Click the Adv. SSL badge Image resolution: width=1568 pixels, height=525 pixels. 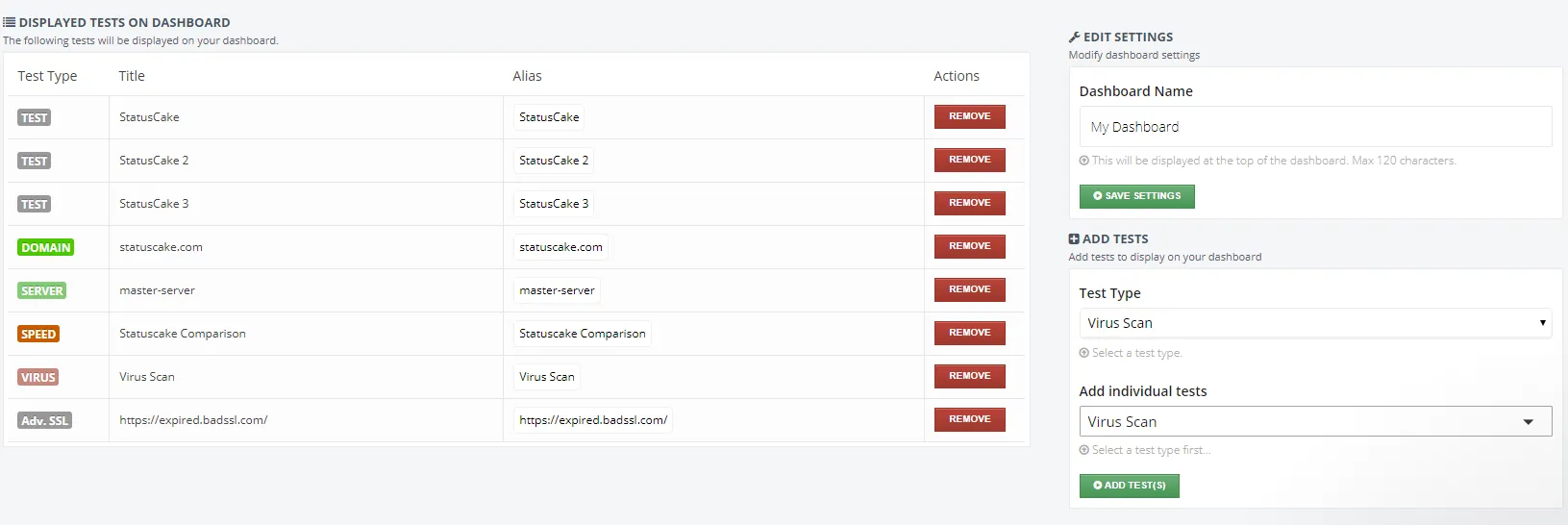[x=44, y=420]
